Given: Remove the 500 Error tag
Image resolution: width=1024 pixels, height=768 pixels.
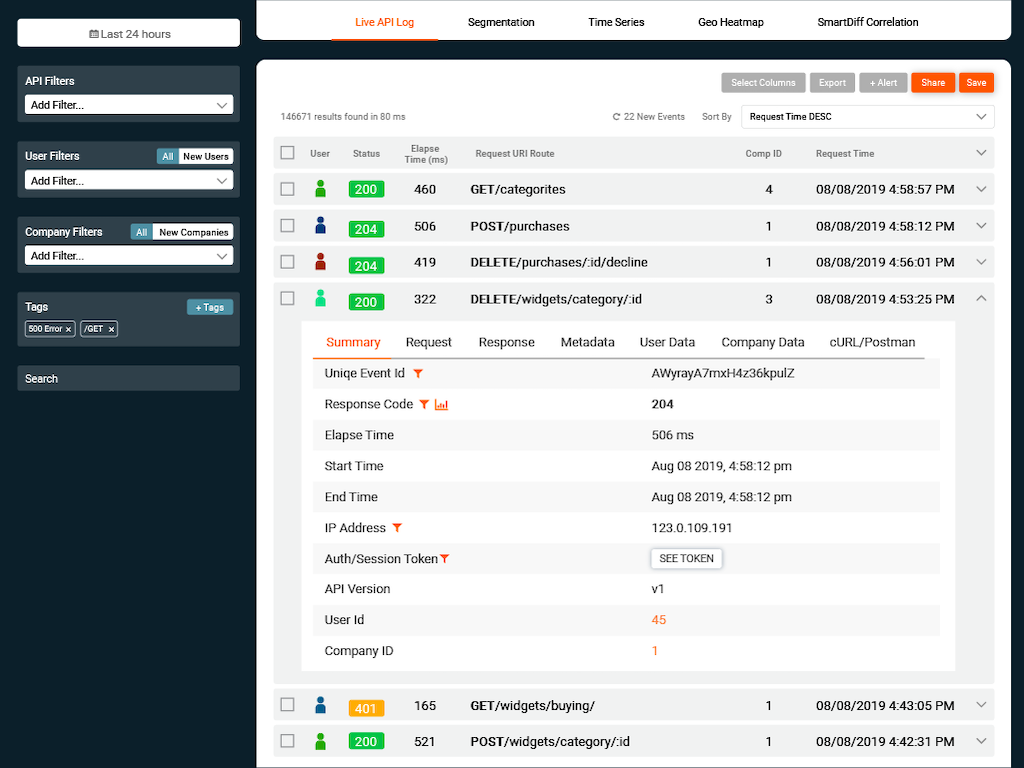Looking at the screenshot, I should [x=69, y=329].
